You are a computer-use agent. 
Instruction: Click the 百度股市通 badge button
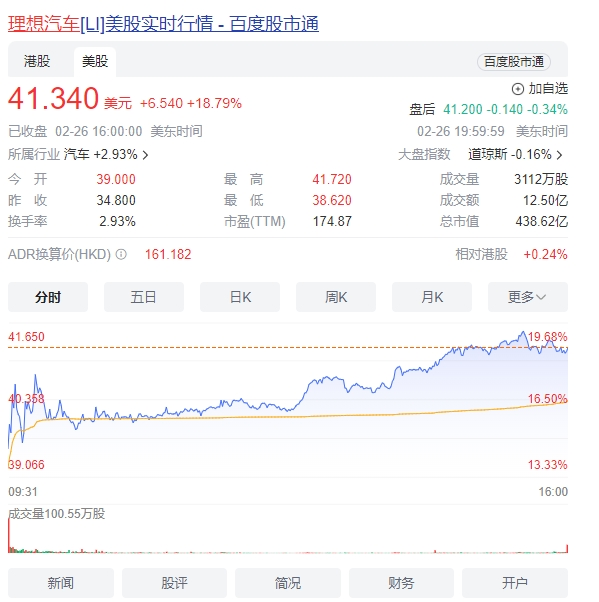pyautogui.click(x=514, y=62)
